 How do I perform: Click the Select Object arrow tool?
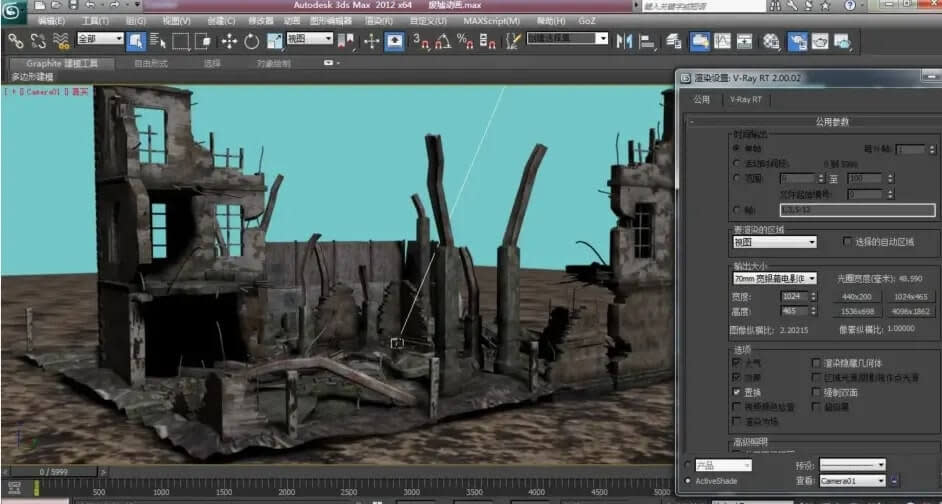pos(136,41)
